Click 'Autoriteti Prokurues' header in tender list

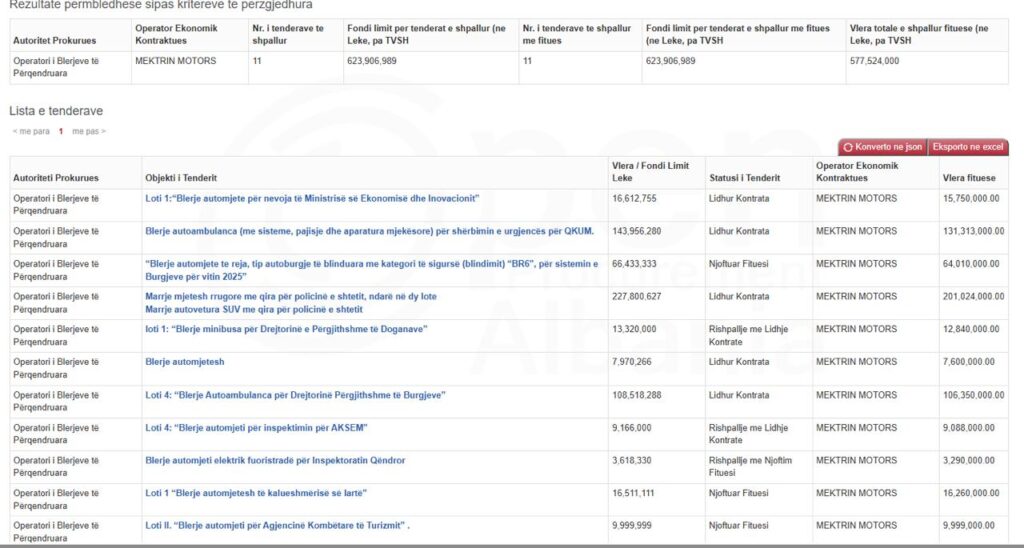pos(56,178)
